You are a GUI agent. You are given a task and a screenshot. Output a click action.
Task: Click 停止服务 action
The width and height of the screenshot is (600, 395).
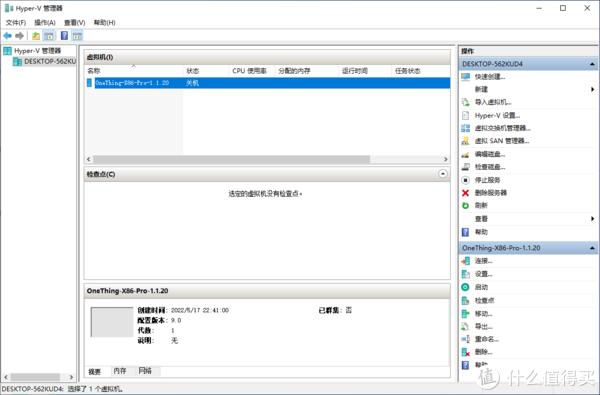tap(488, 180)
